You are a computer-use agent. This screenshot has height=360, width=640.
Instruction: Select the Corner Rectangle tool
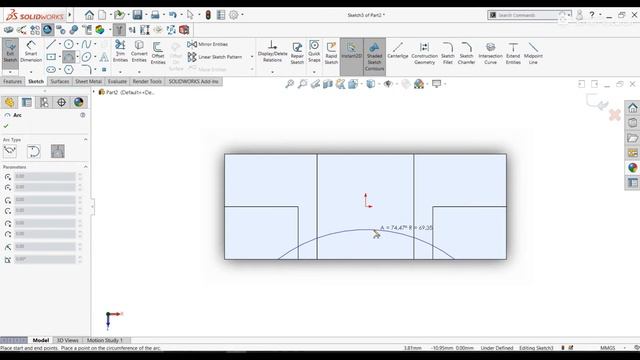(51, 57)
